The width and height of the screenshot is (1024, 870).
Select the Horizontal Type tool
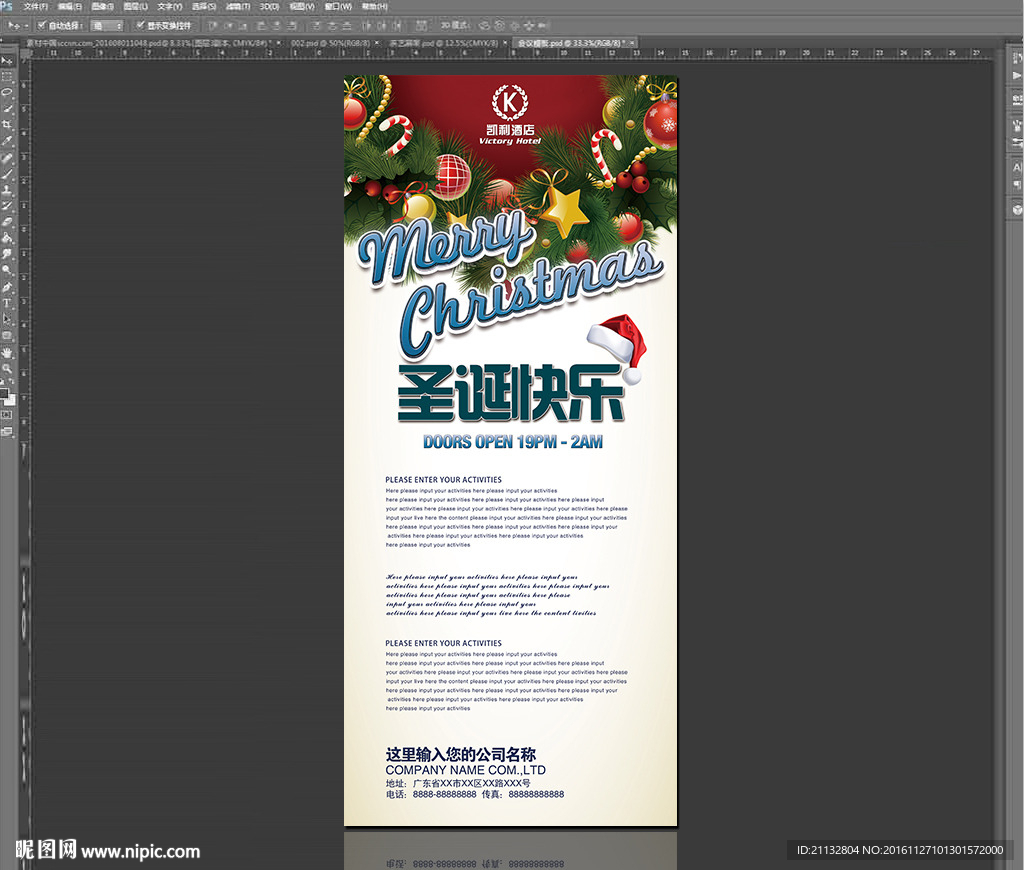pyautogui.click(x=7, y=302)
